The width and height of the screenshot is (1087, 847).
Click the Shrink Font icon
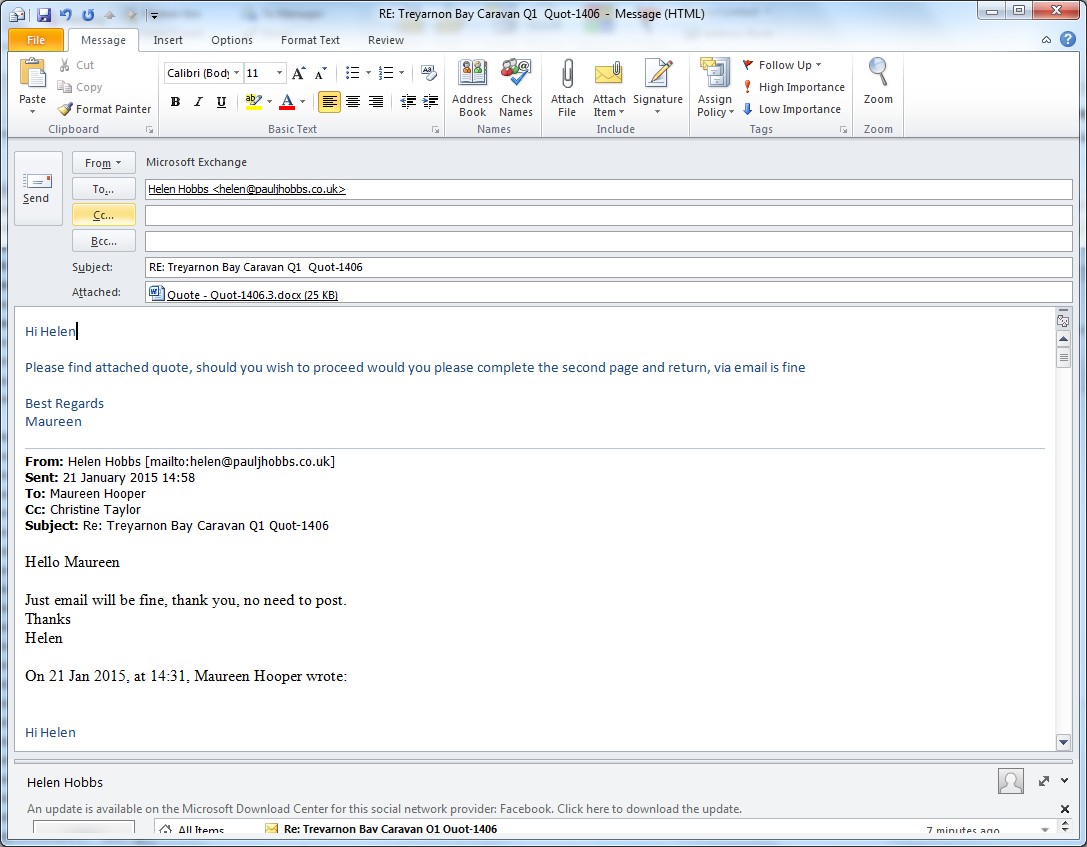coord(320,73)
